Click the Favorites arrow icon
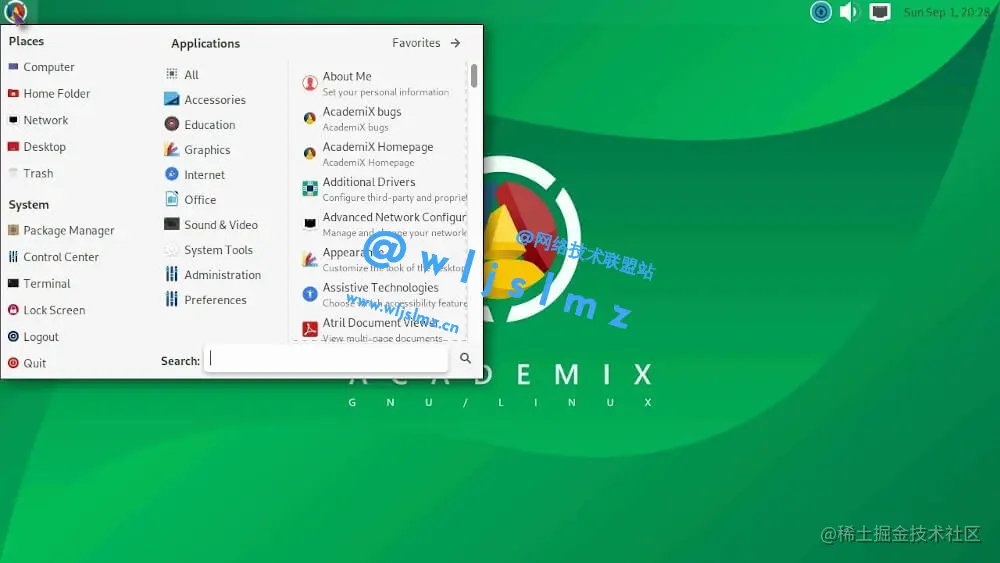1000x563 pixels. click(455, 43)
